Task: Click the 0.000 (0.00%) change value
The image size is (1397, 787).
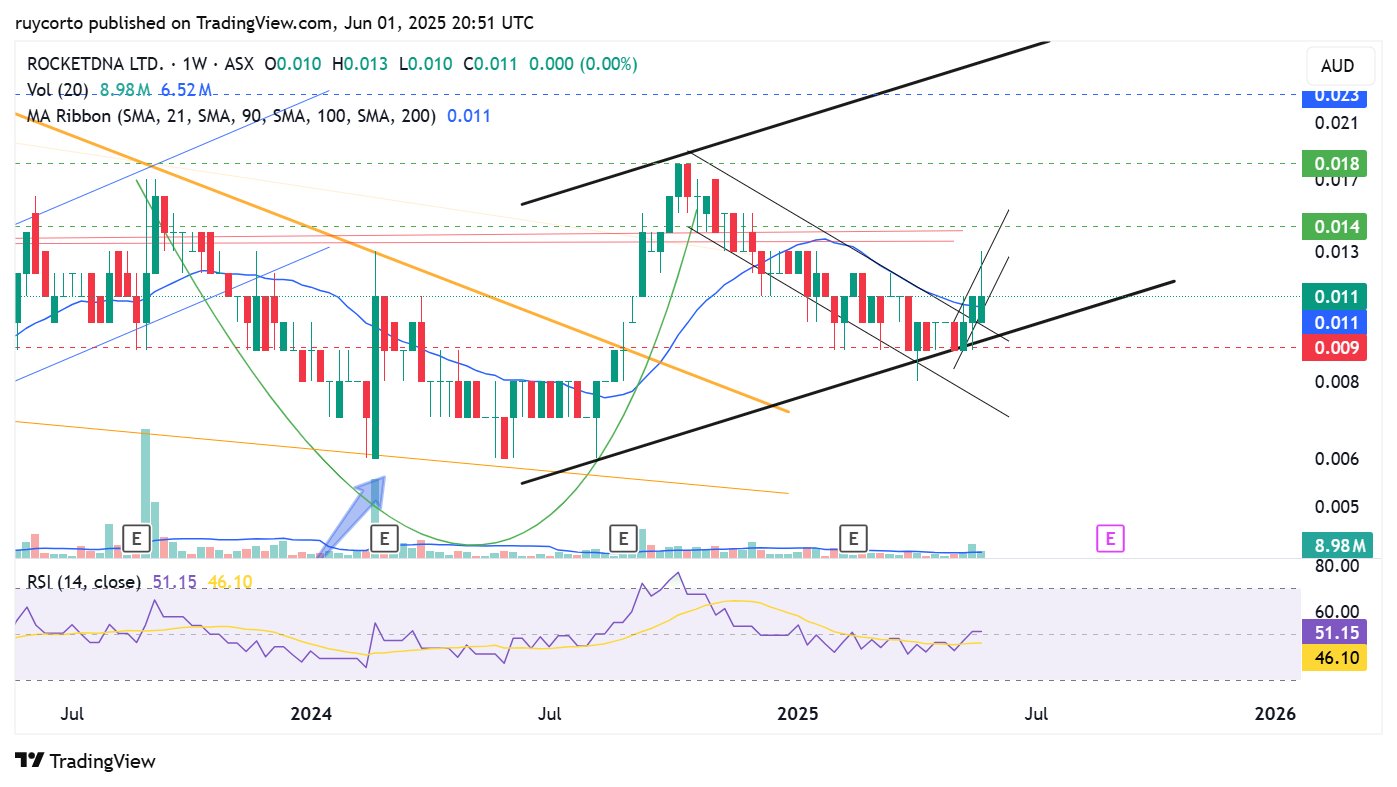Action: 581,64
